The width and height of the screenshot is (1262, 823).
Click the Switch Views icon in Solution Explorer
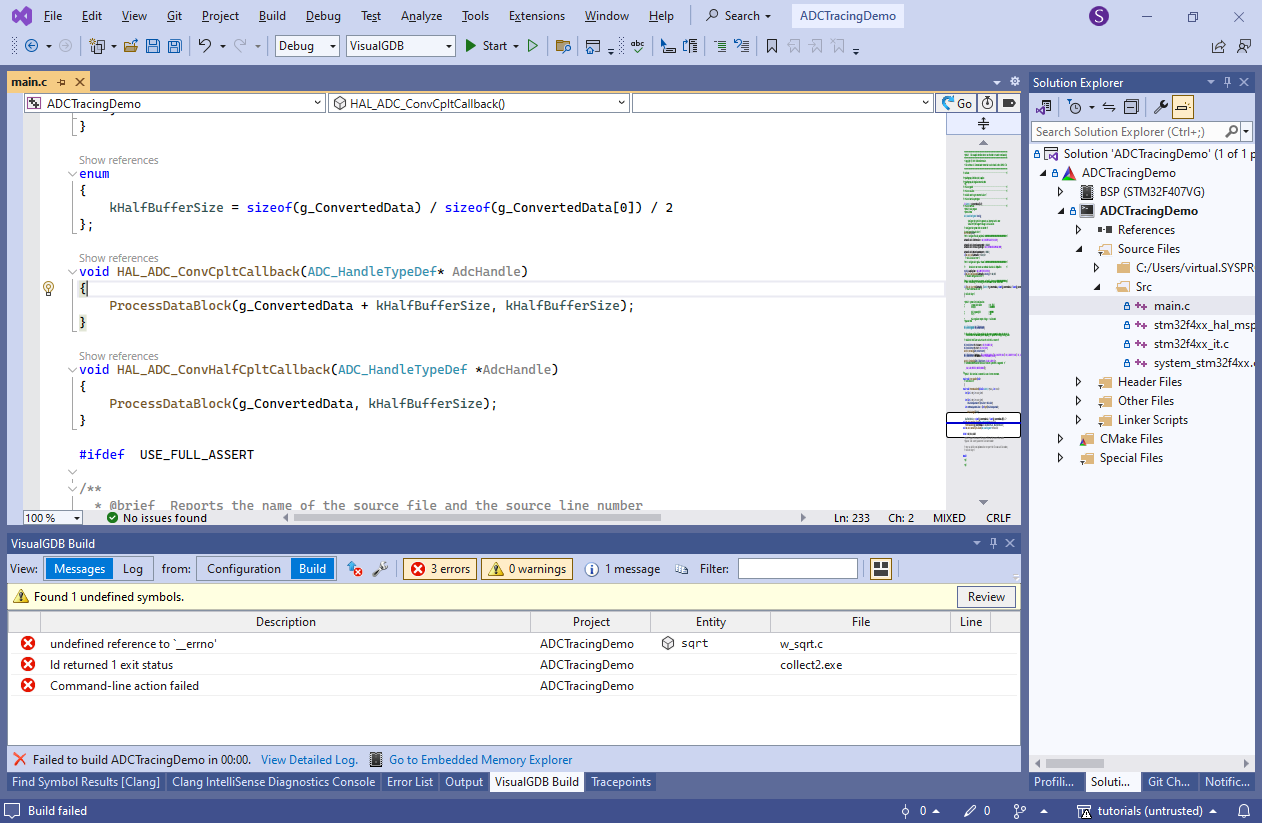coord(1043,107)
